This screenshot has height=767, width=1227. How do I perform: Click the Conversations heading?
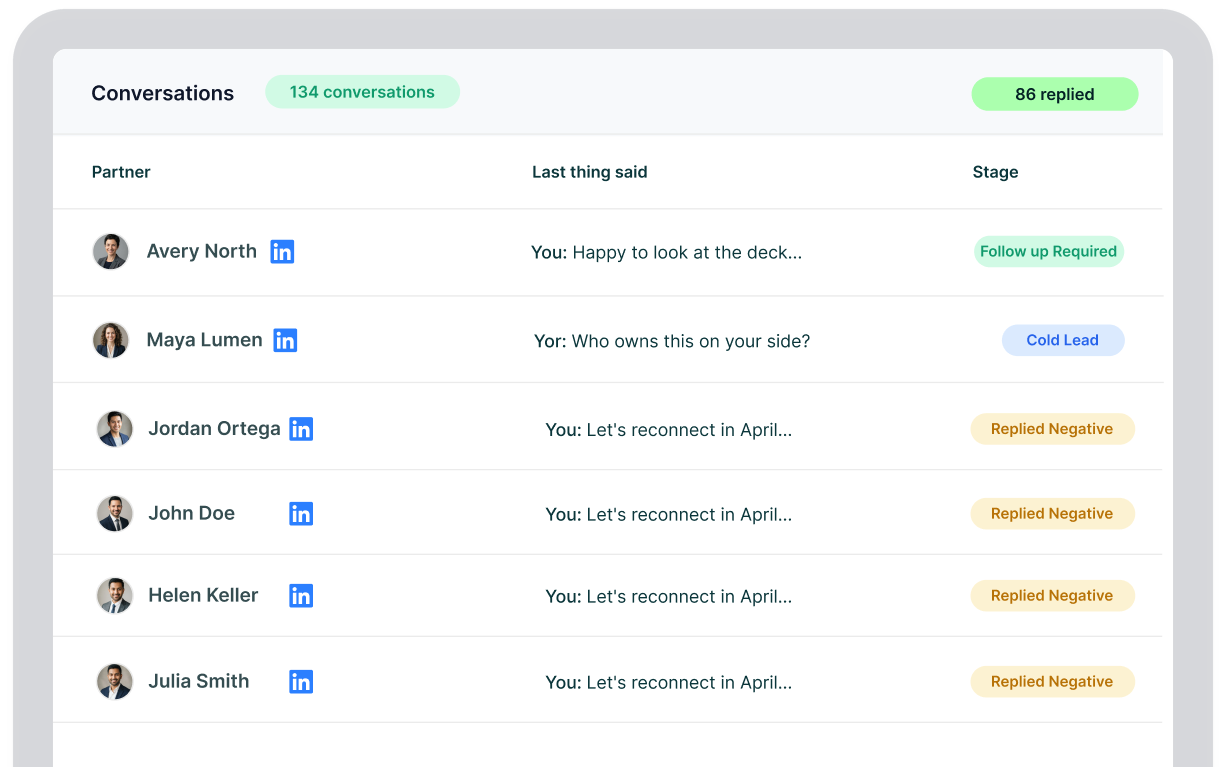coord(163,93)
